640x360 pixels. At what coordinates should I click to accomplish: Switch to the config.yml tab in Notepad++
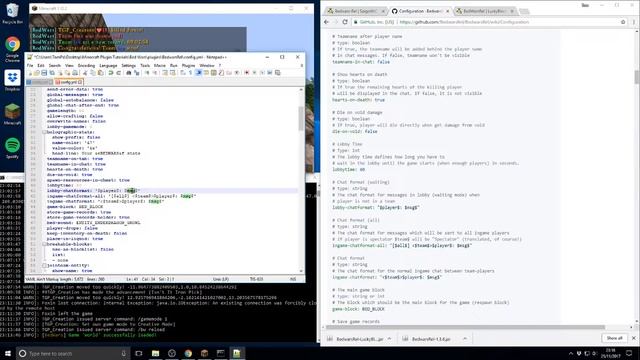click(x=69, y=82)
